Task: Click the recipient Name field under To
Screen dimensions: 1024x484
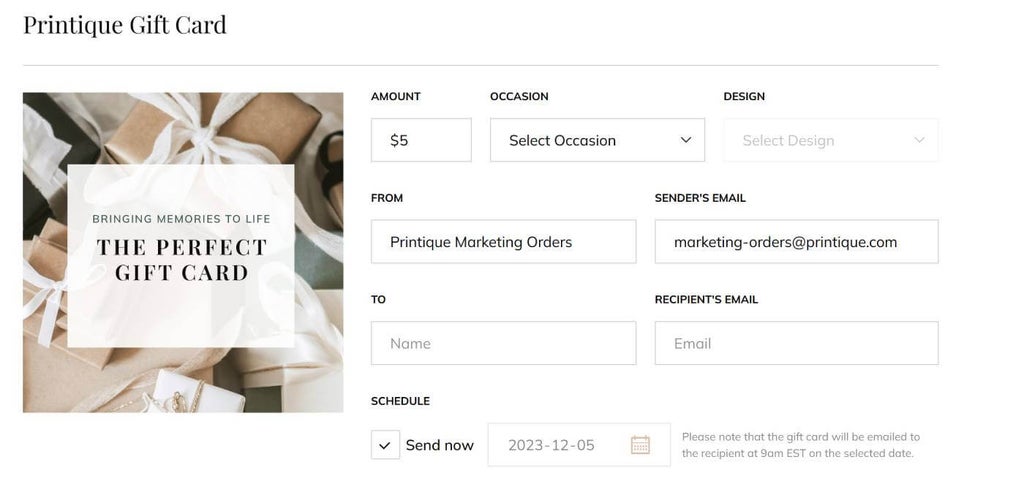Action: 503,343
